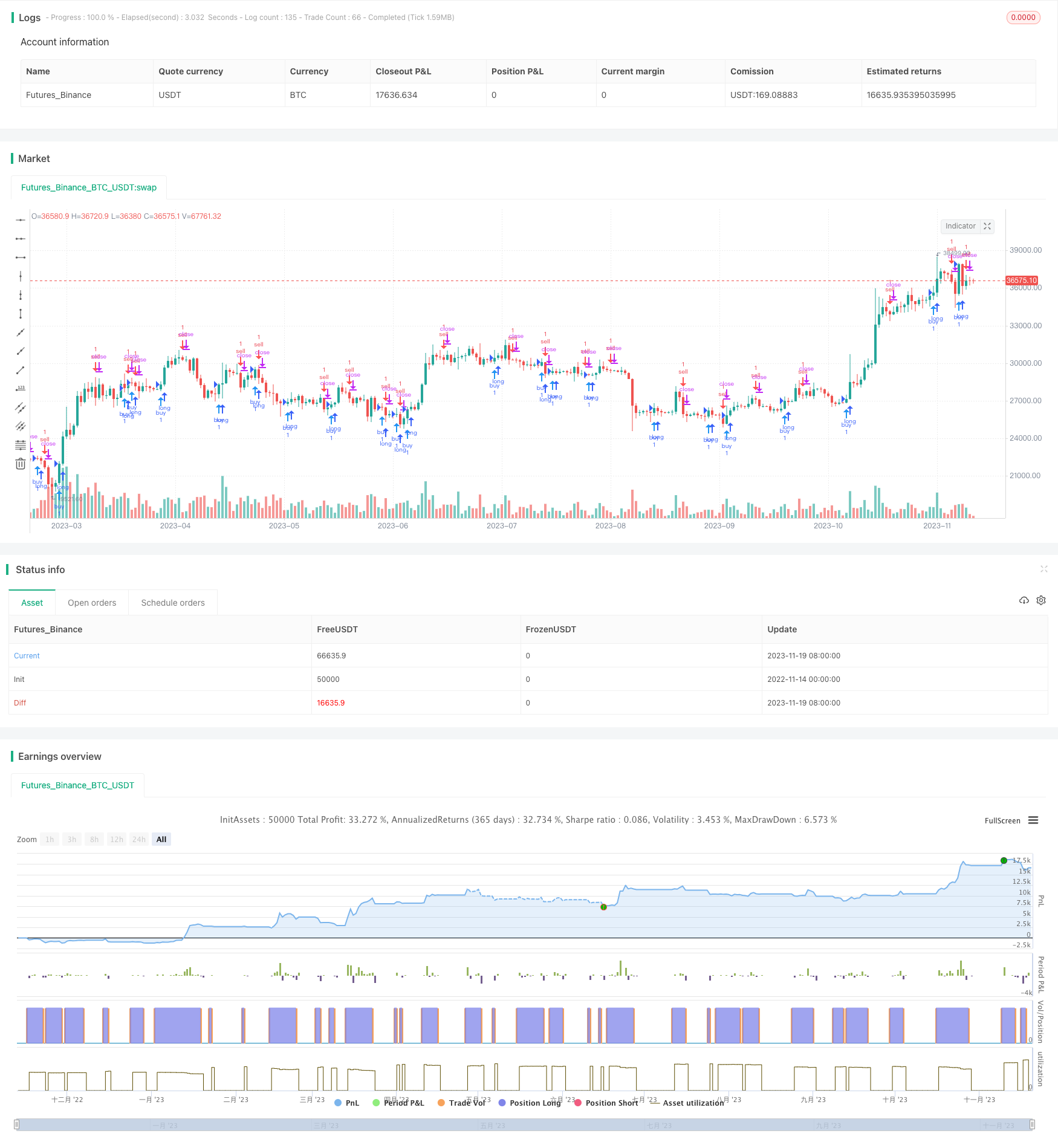1058x1148 pixels.
Task: Select the horizontal segment drawing tool
Action: click(x=21, y=258)
